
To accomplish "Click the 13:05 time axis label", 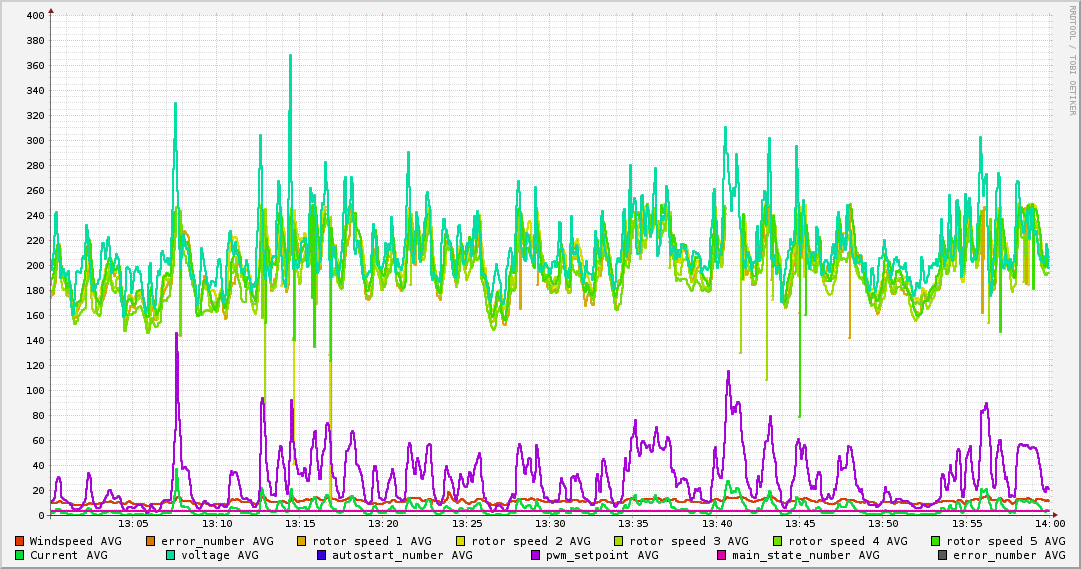I will click(x=133, y=523).
